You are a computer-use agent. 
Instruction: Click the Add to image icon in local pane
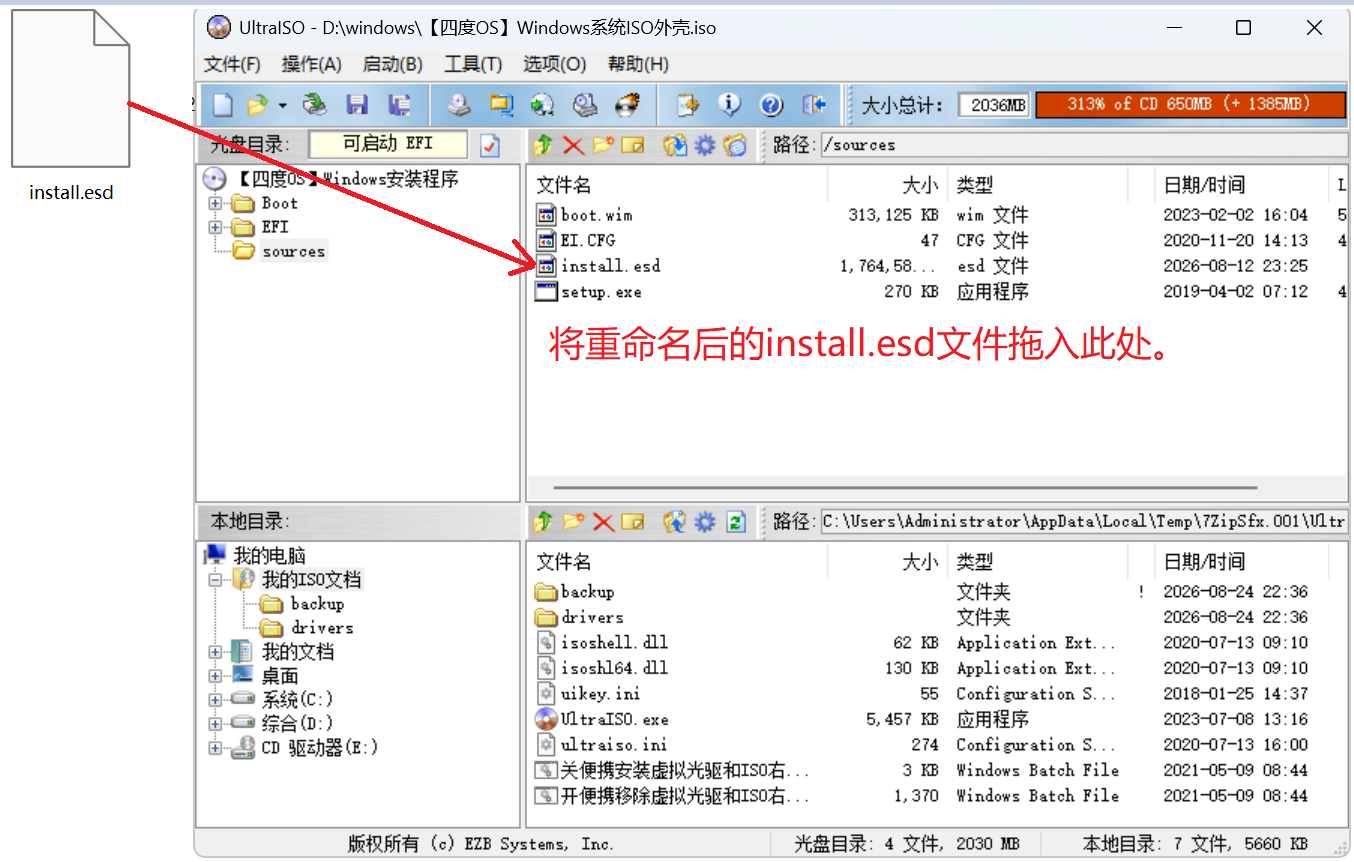click(x=675, y=521)
